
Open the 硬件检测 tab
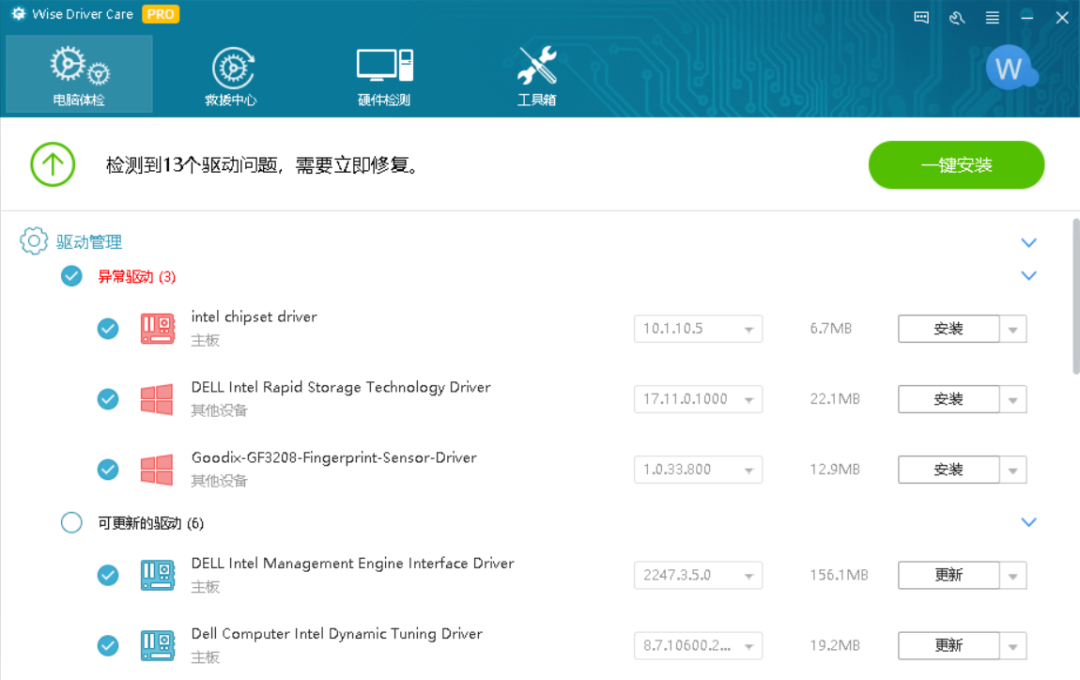384,74
